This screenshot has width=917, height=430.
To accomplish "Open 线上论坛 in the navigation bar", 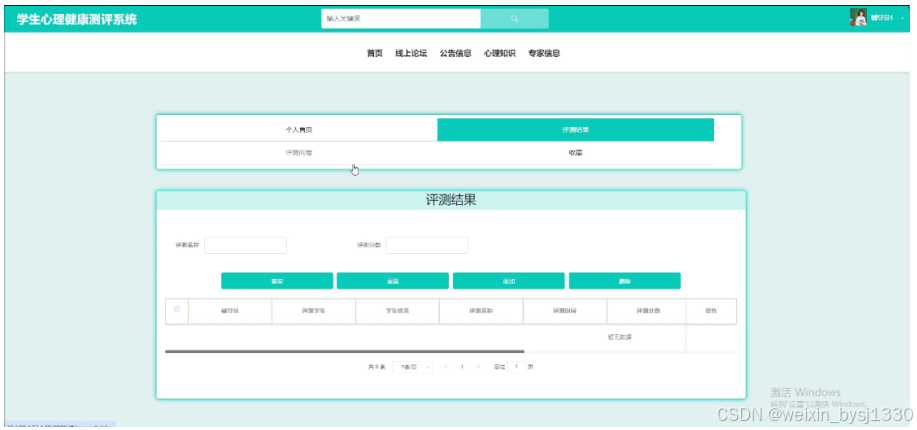I will (x=411, y=53).
